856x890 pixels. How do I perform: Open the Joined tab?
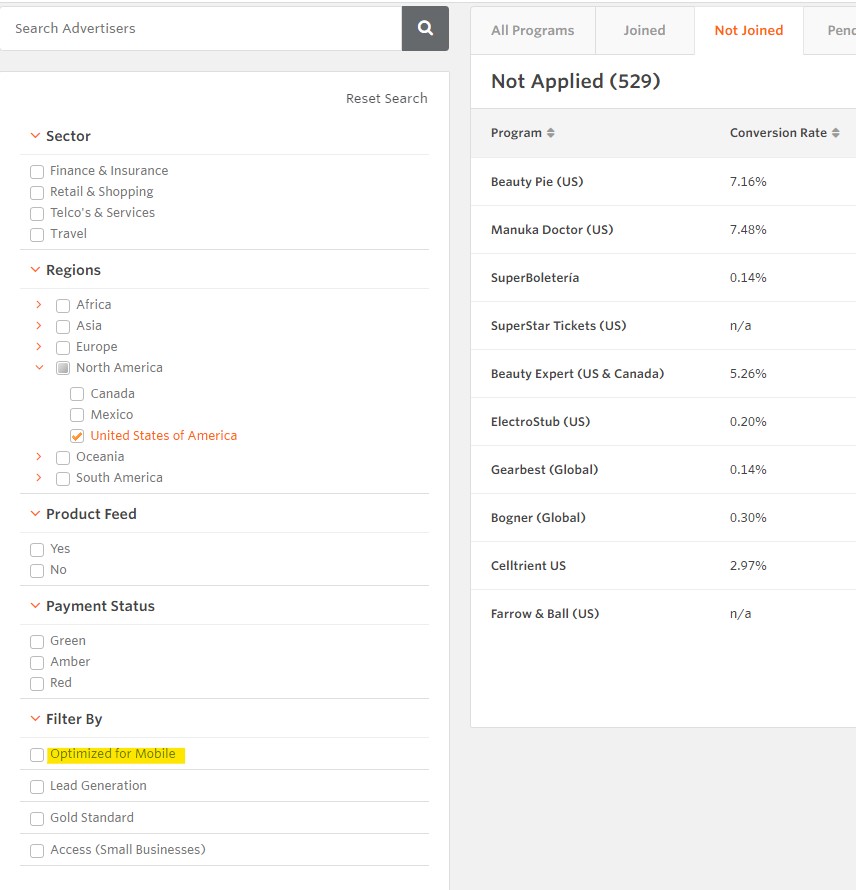click(644, 30)
